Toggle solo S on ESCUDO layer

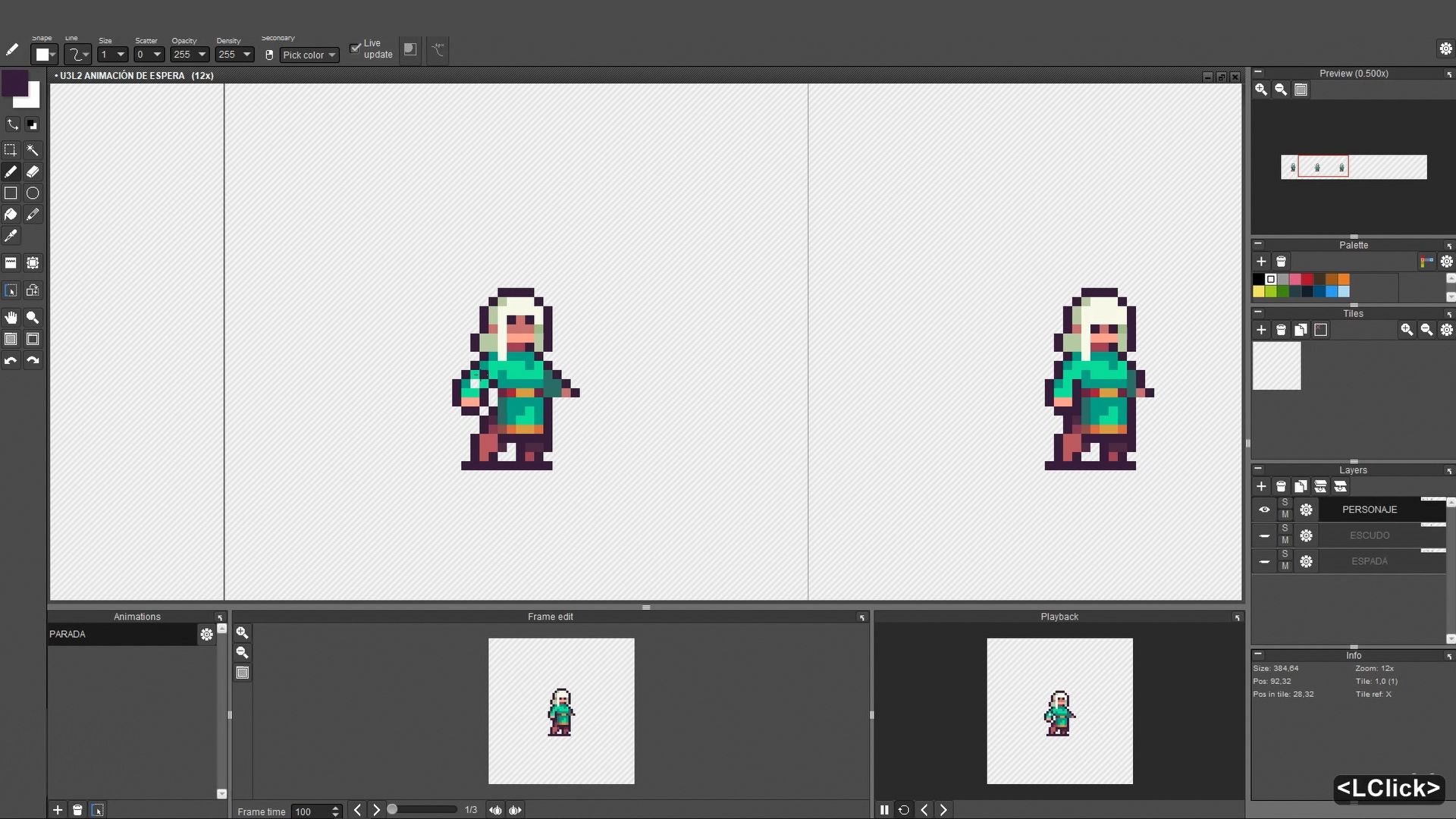click(x=1285, y=529)
